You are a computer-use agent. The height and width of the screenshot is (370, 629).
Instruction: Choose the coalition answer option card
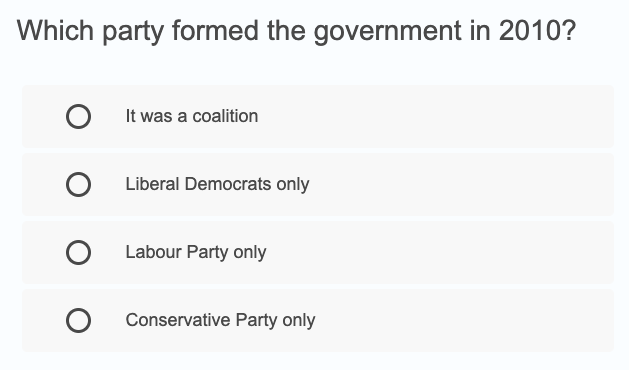[318, 116]
